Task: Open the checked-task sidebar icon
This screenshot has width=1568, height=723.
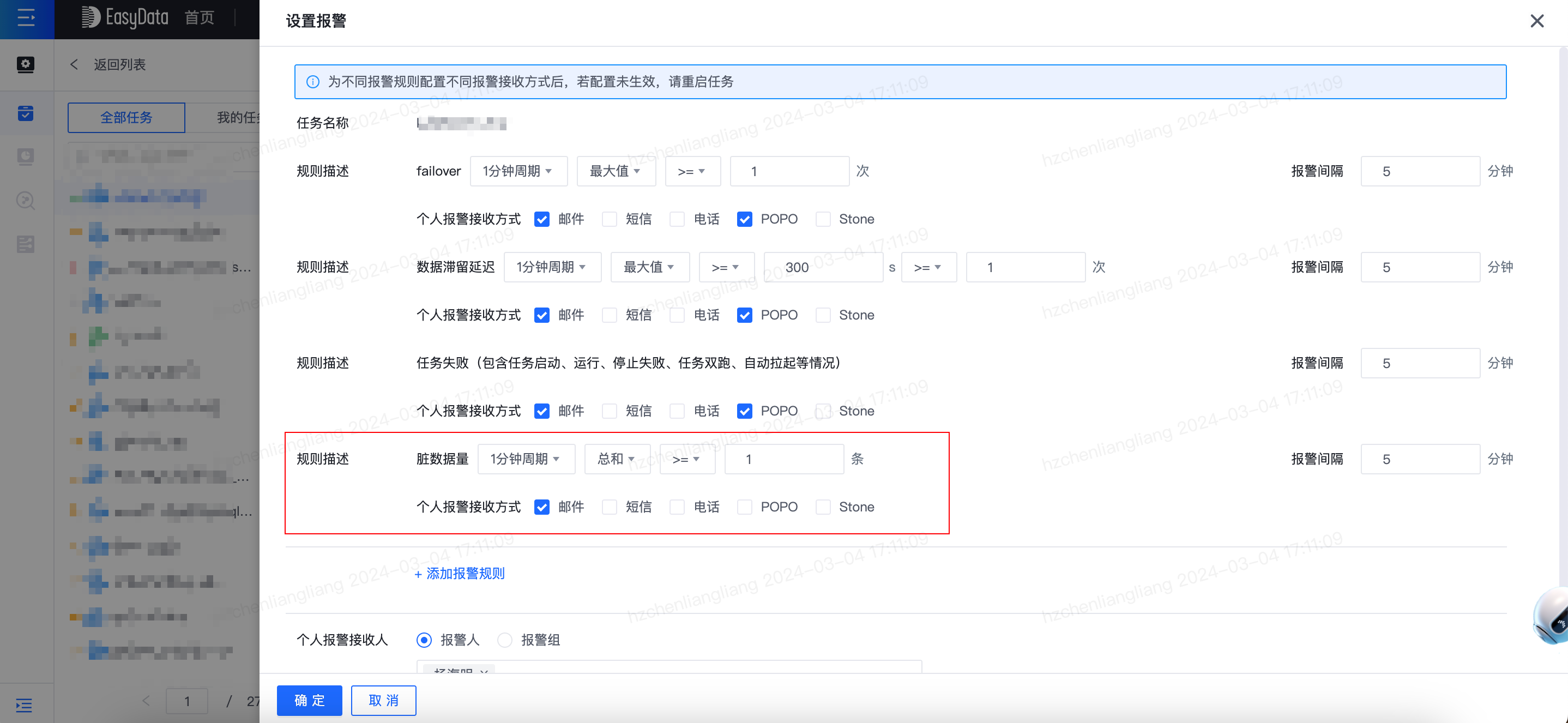Action: tap(26, 113)
